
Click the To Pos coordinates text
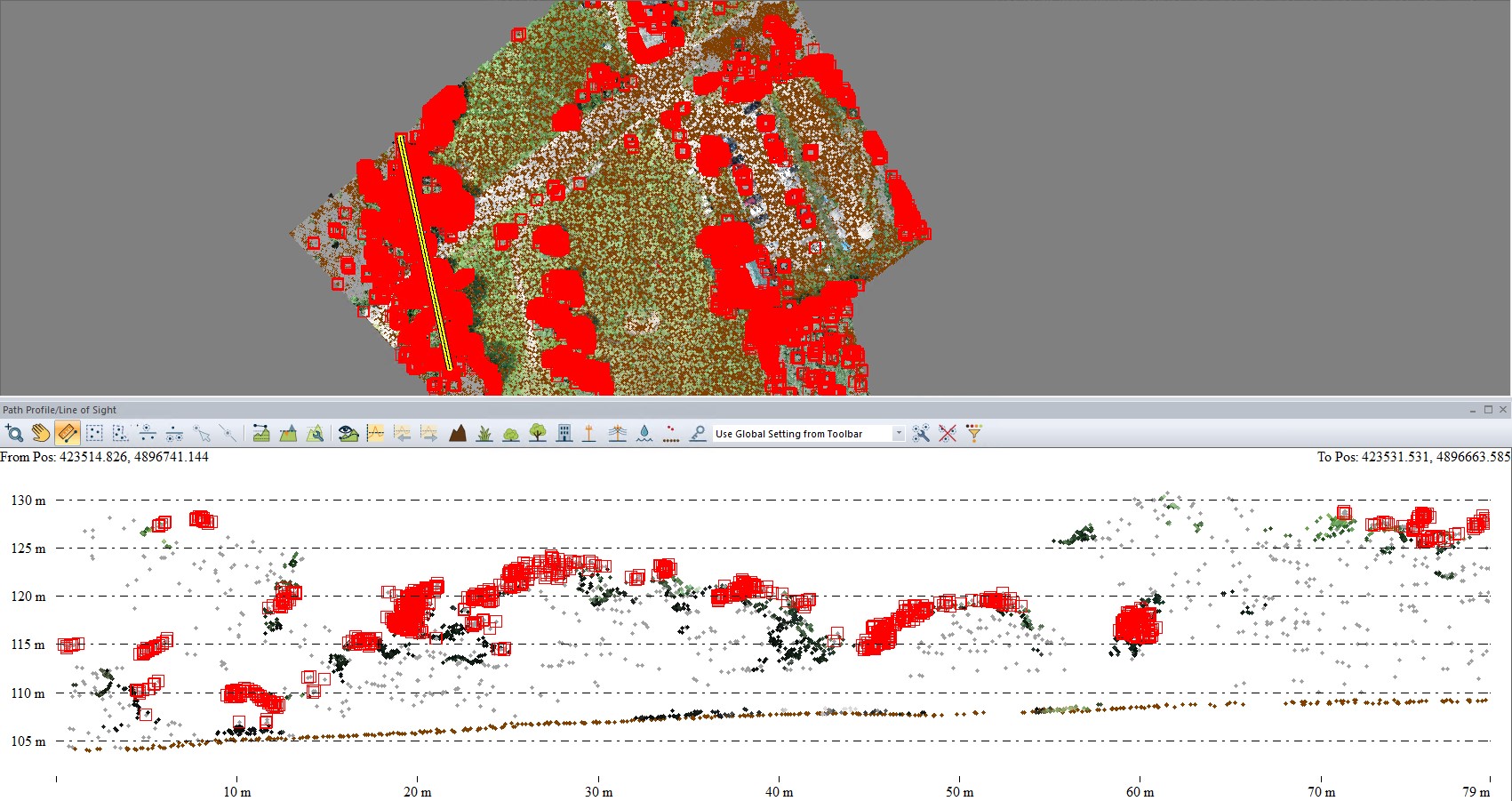click(1413, 457)
